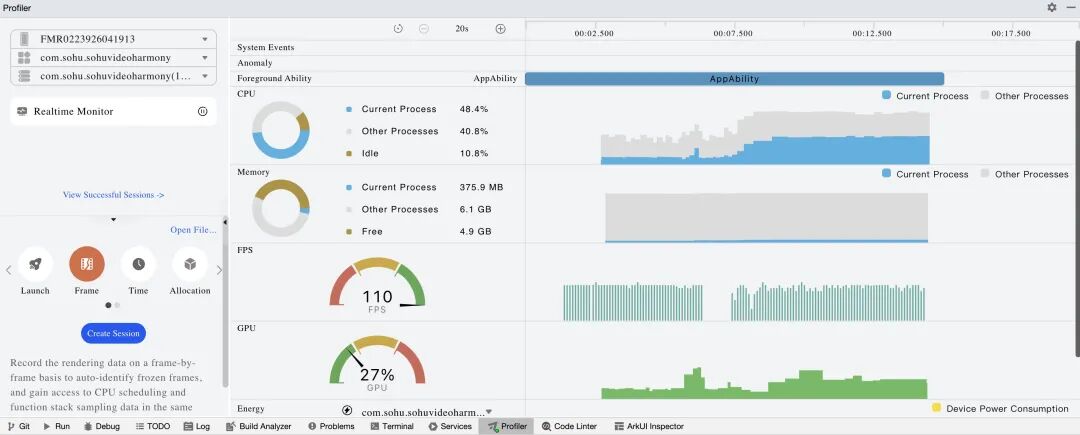Screen dimensions: 1080x435
Task: Minimize the Profiler panel
Action: (1071, 8)
